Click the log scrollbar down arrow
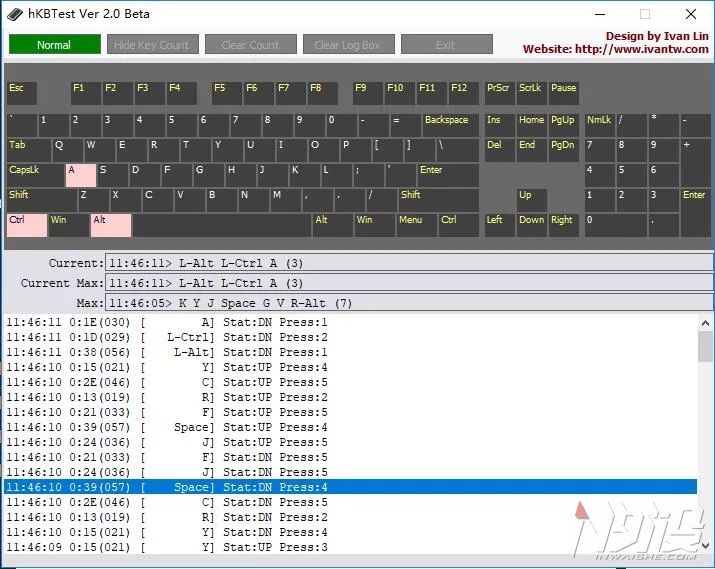 click(x=705, y=545)
